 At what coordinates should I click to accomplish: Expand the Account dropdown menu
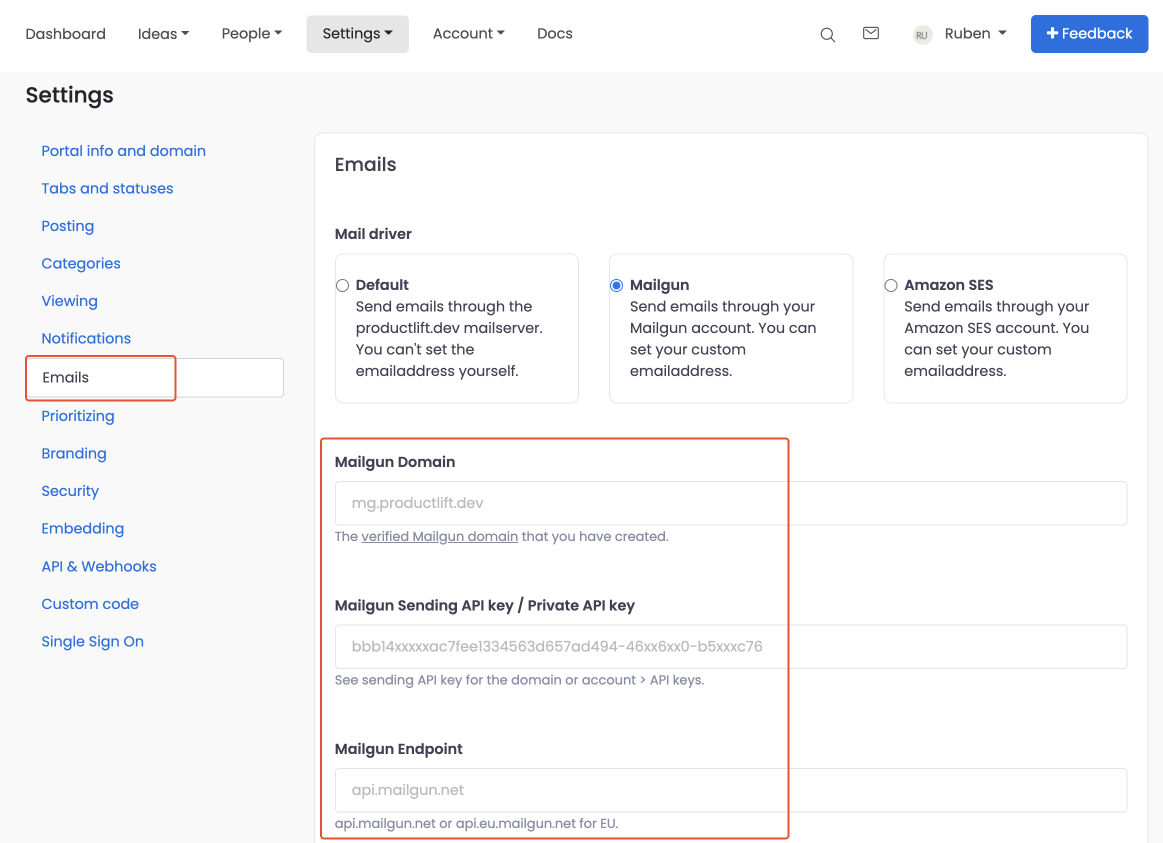(x=468, y=34)
